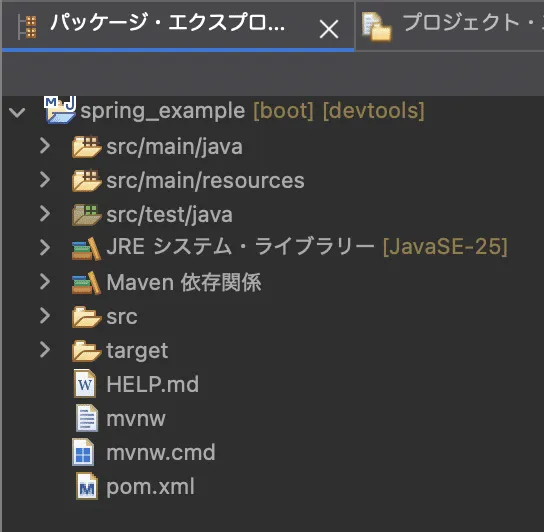Click the mvnw.cmd Windows script icon
Image resolution: width=544 pixels, height=532 pixels.
coord(83,452)
